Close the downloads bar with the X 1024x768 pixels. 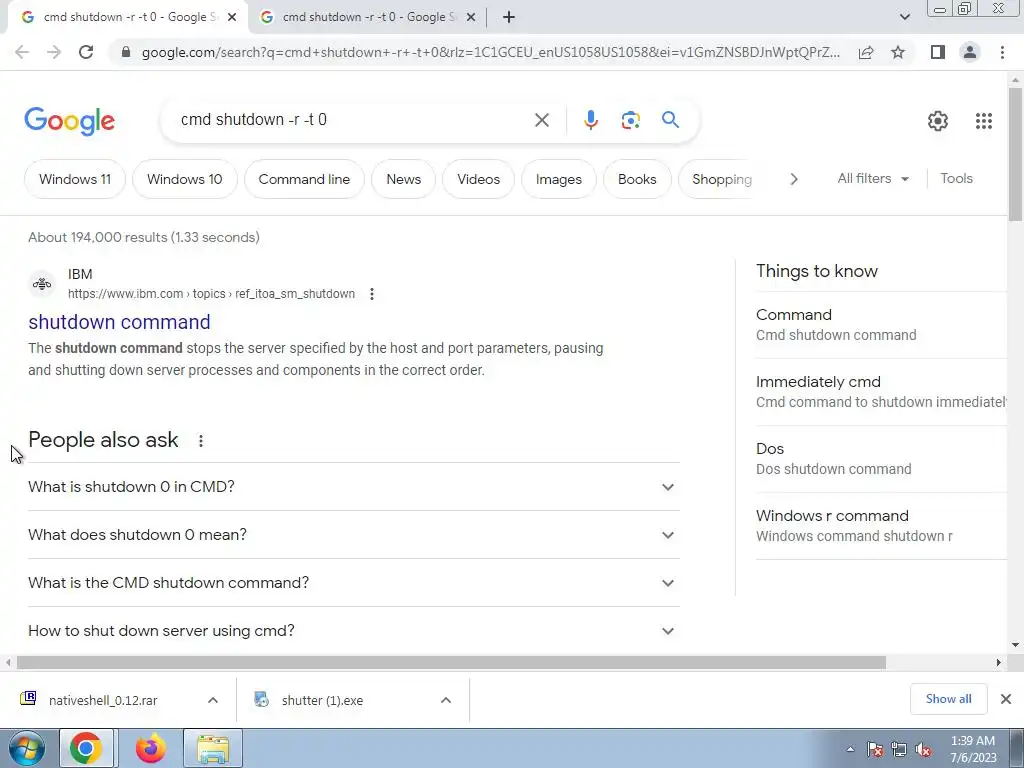tap(1006, 699)
